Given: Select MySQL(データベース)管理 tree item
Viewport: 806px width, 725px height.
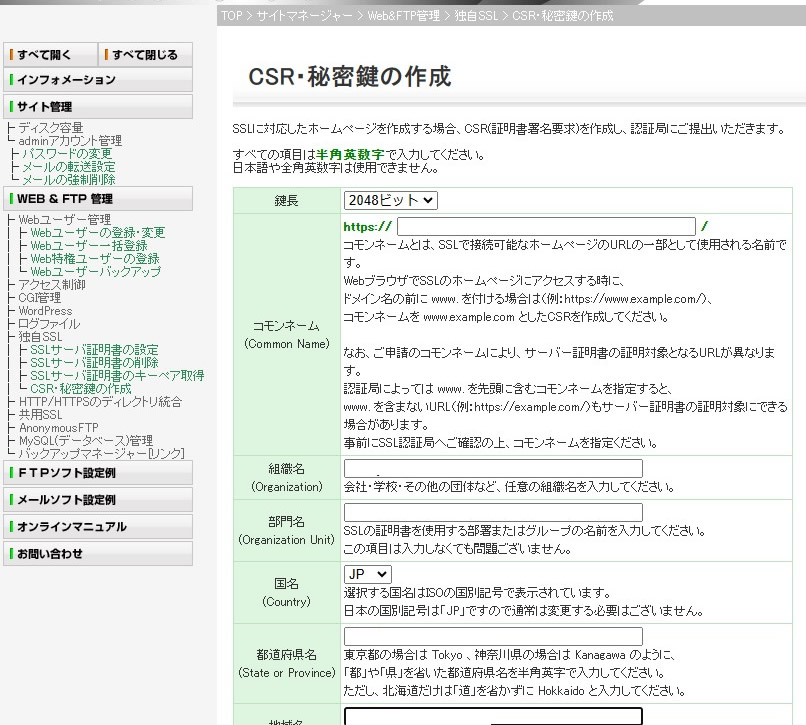Looking at the screenshot, I should tap(86, 441).
